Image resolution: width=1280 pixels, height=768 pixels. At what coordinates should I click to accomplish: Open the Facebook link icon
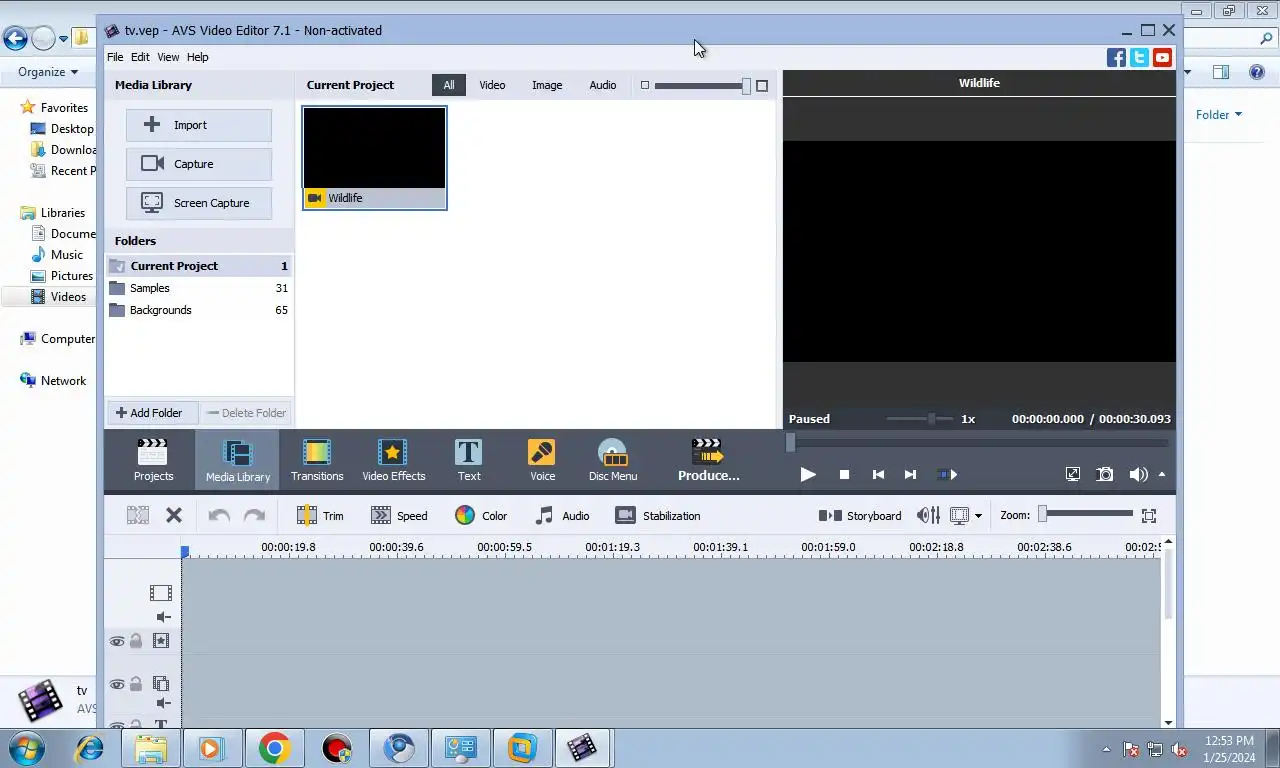click(x=1116, y=58)
